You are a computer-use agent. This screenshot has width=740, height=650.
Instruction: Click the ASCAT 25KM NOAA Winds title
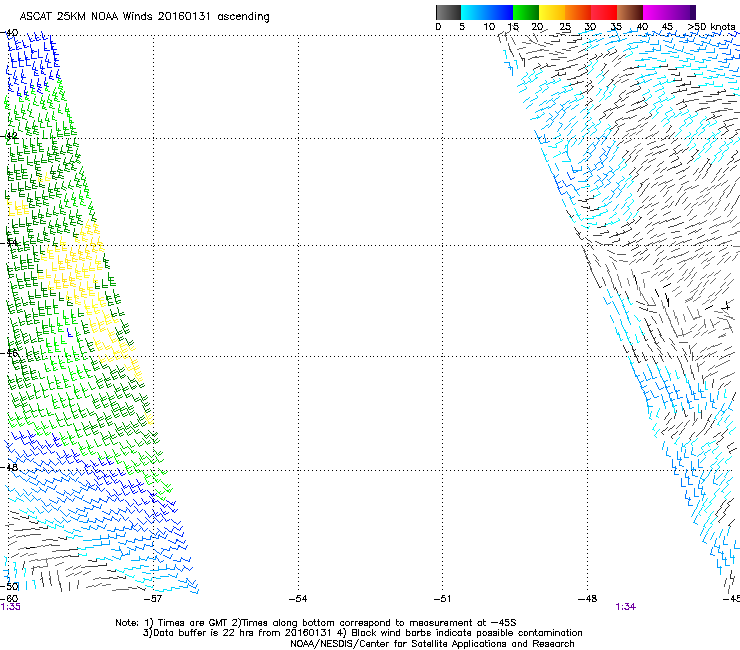click(144, 17)
